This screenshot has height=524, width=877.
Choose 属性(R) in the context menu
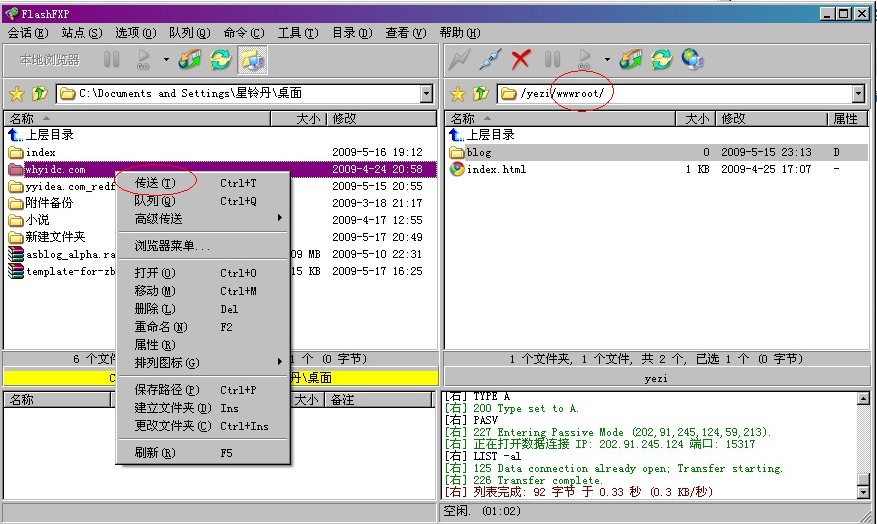coord(202,345)
